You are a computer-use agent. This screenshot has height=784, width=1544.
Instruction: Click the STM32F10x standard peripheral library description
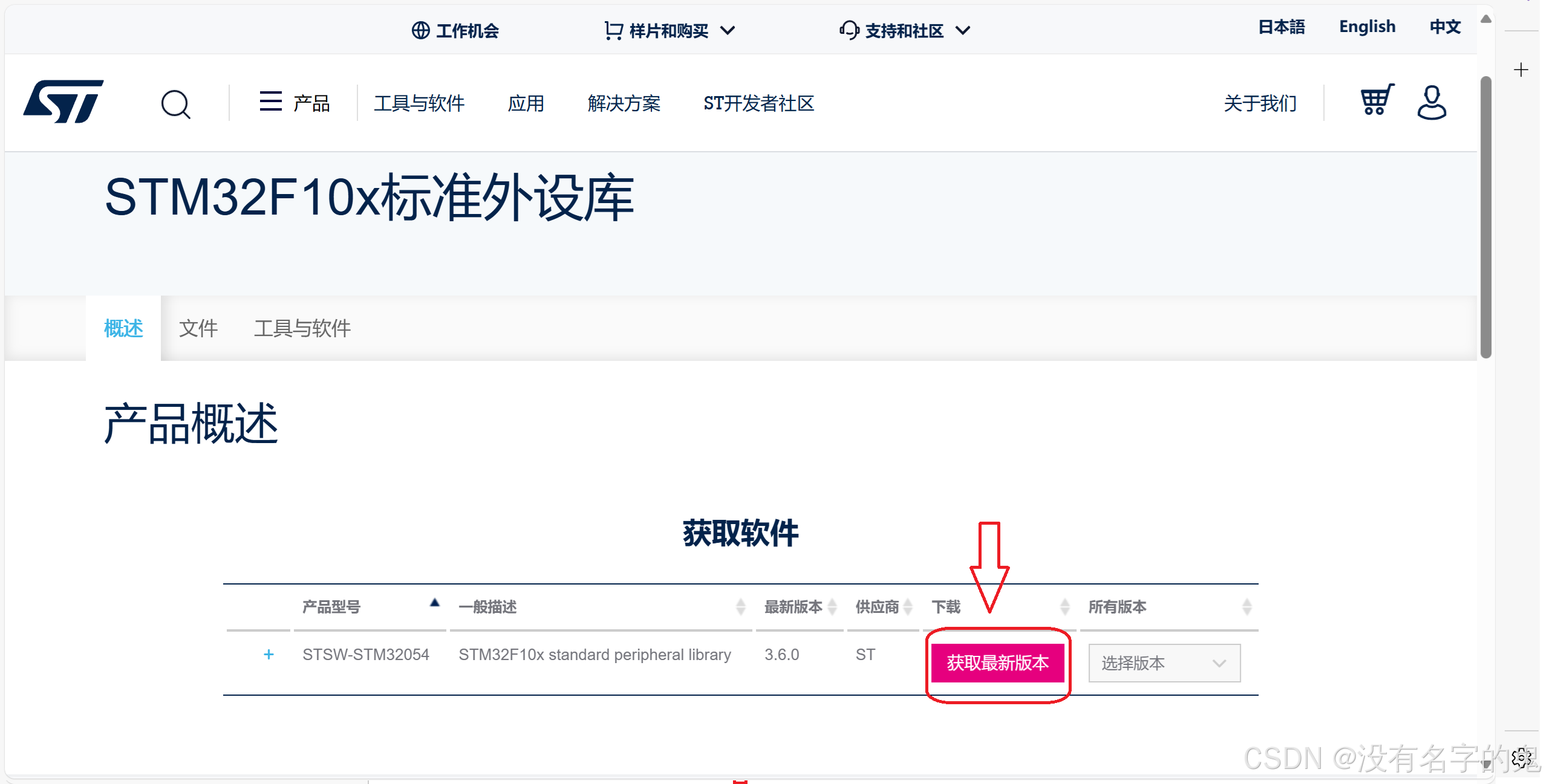pyautogui.click(x=594, y=655)
